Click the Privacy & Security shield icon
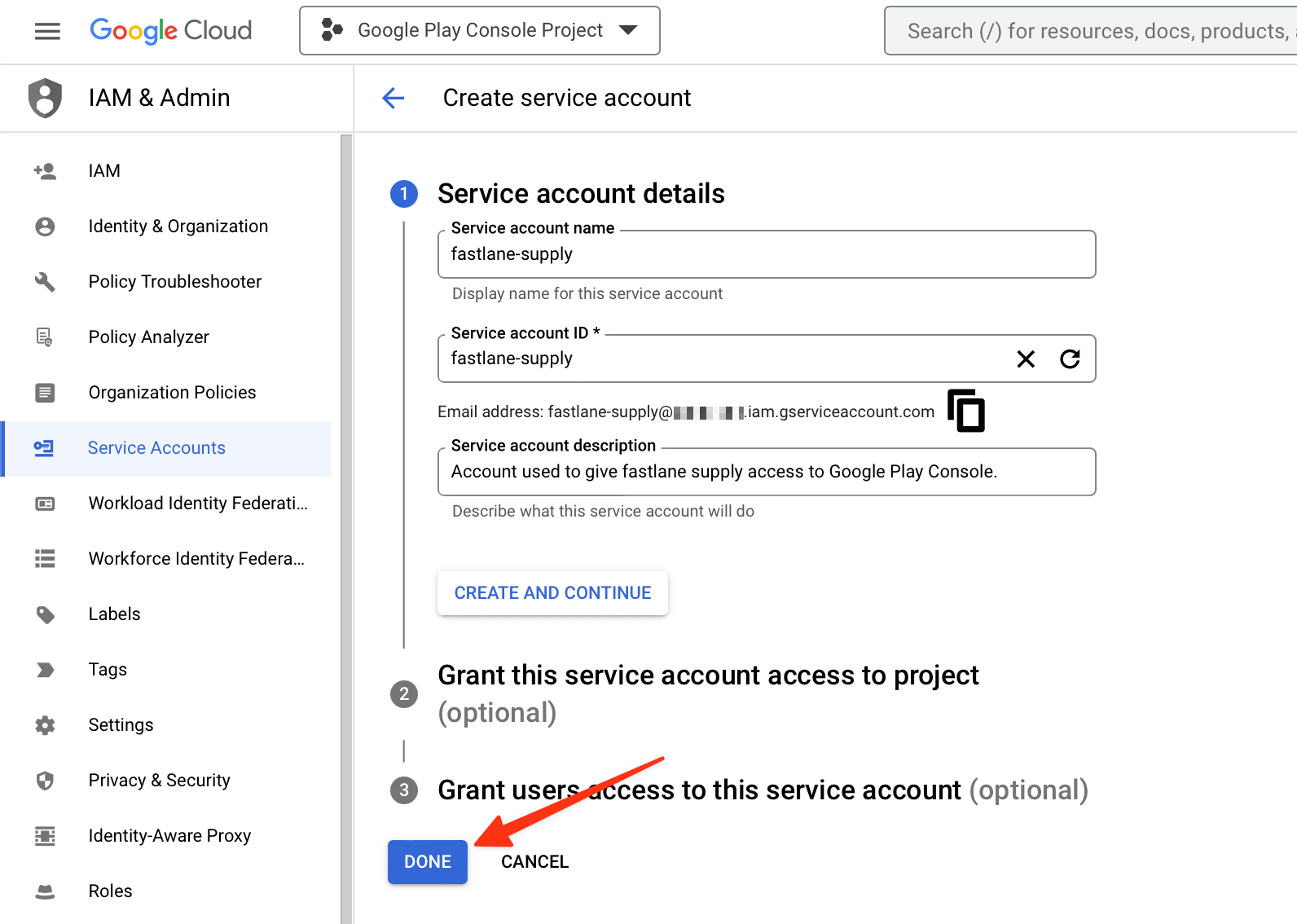This screenshot has height=924, width=1297. 45,781
